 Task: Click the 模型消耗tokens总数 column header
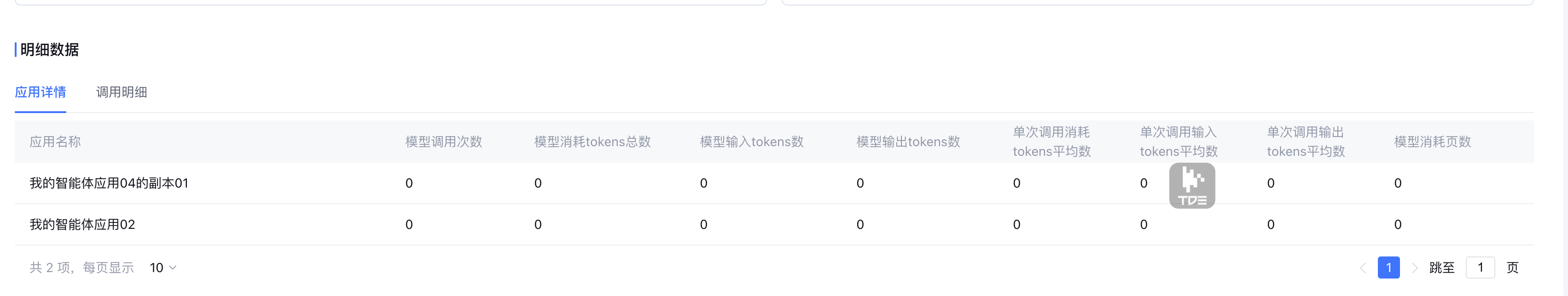(x=592, y=142)
